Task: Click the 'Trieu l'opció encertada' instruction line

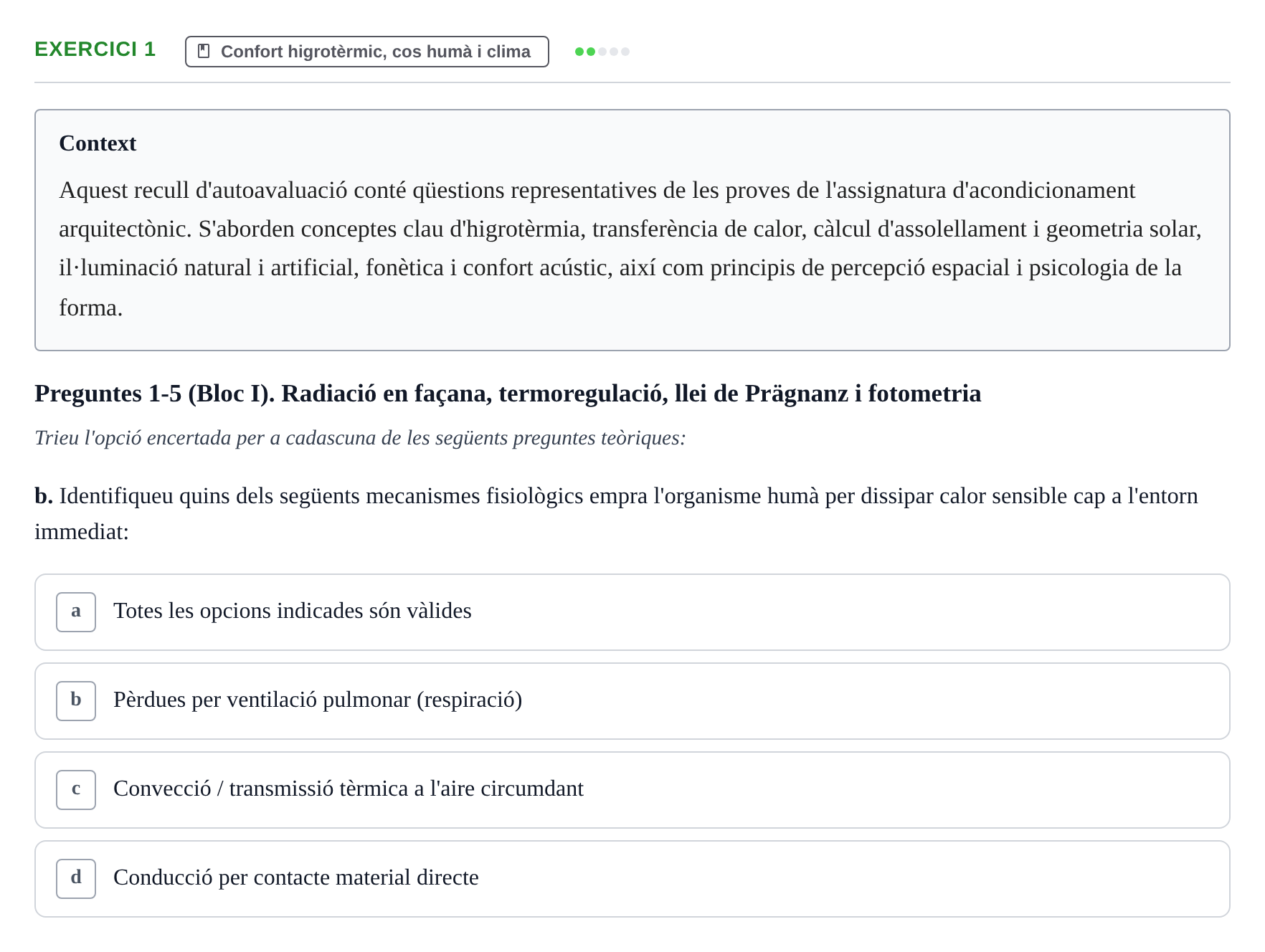Action: click(360, 438)
